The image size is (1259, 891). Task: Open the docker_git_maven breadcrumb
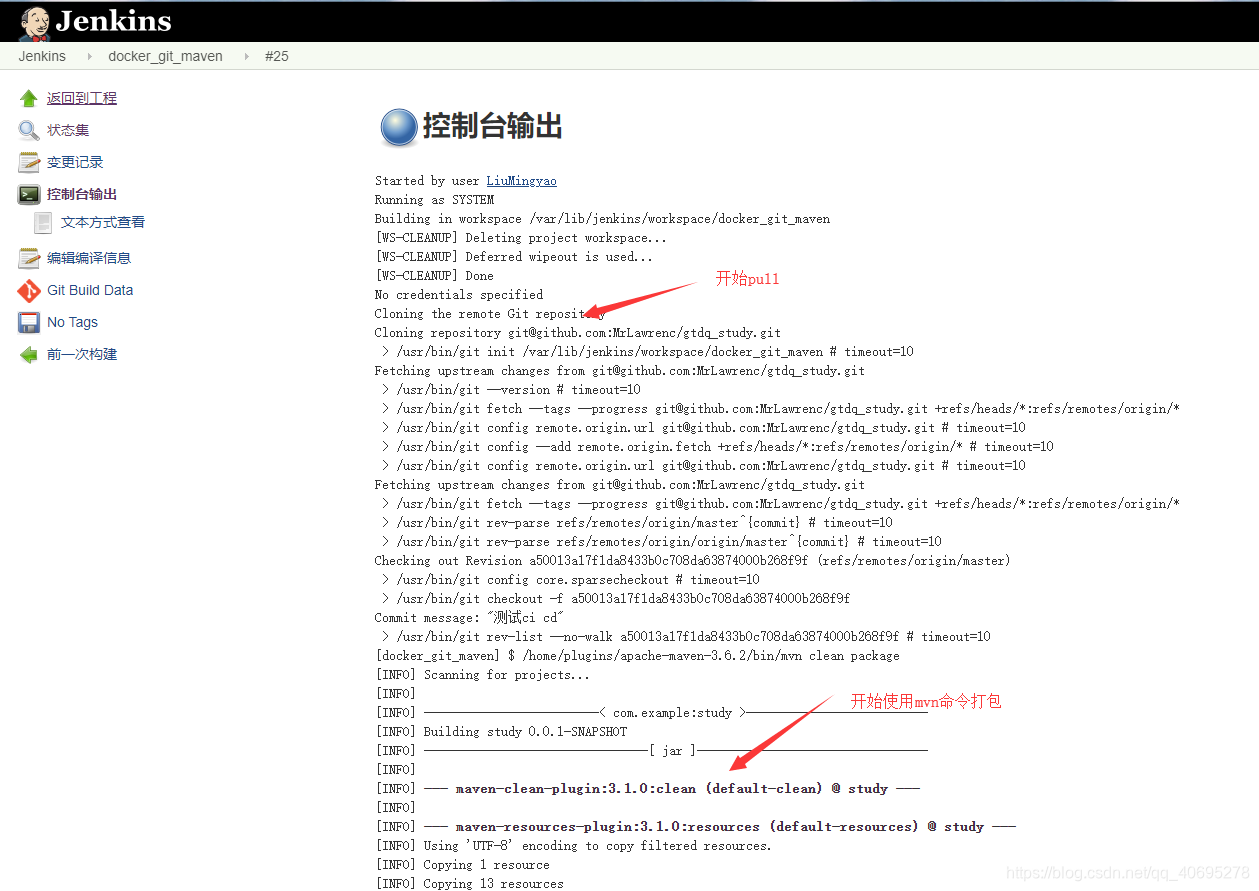tap(165, 56)
